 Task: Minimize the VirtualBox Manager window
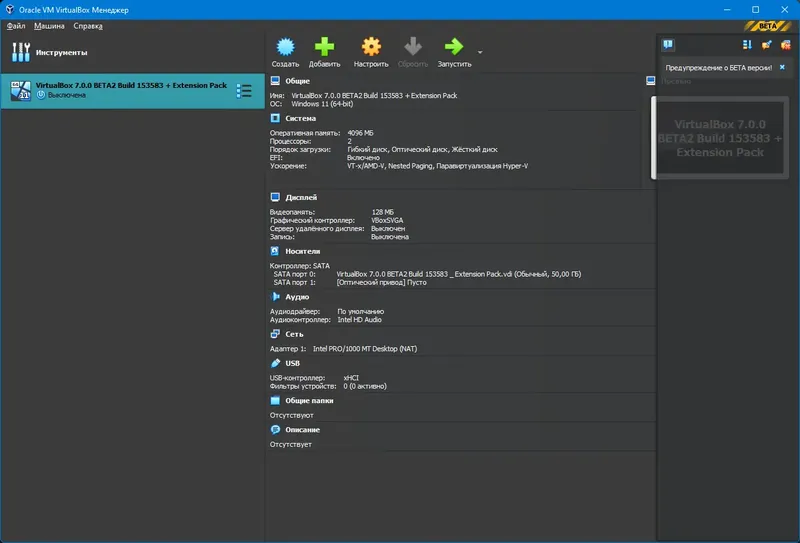pyautogui.click(x=727, y=9)
